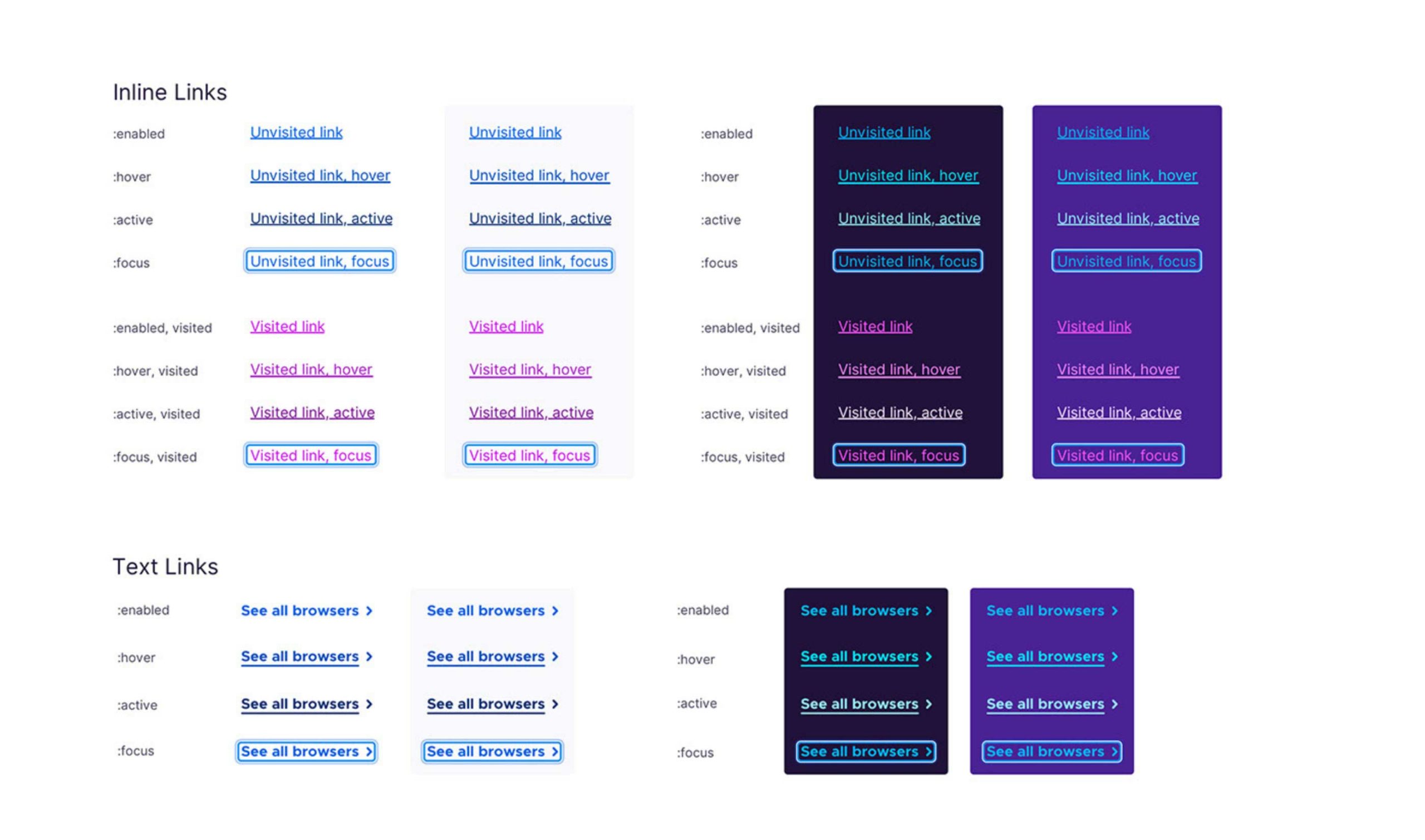1425x840 pixels.
Task: Select the focus-outlined See all browsers on purple card
Action: click(1051, 751)
